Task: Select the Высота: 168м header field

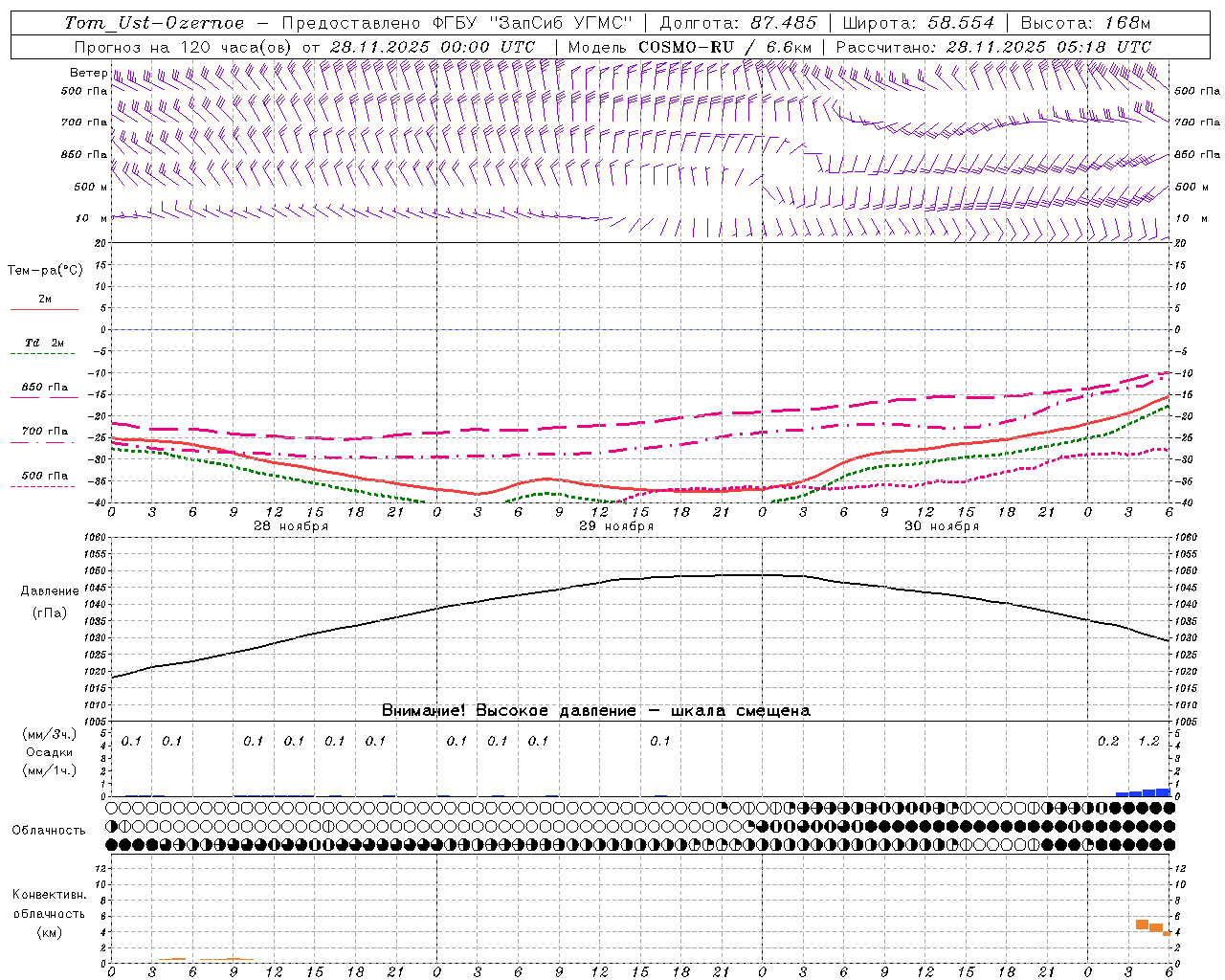Action: tap(1085, 23)
